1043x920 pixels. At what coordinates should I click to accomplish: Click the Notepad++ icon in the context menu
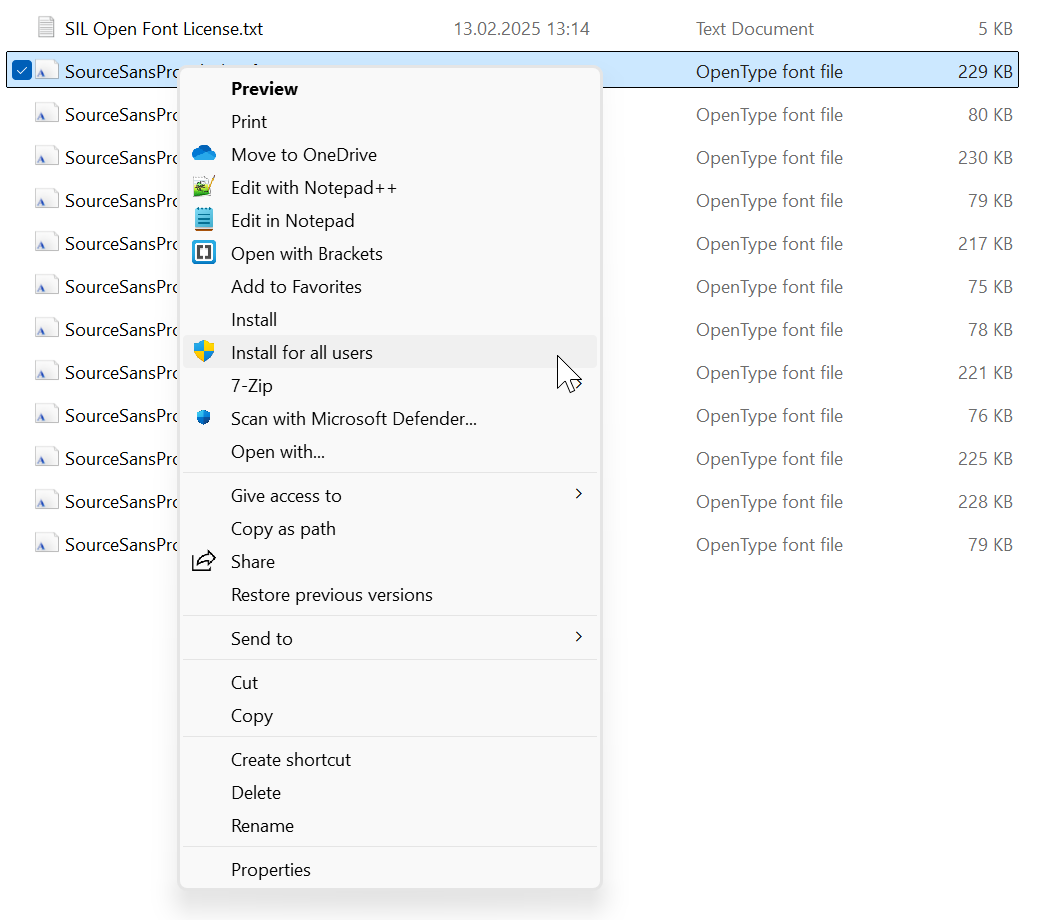click(204, 187)
